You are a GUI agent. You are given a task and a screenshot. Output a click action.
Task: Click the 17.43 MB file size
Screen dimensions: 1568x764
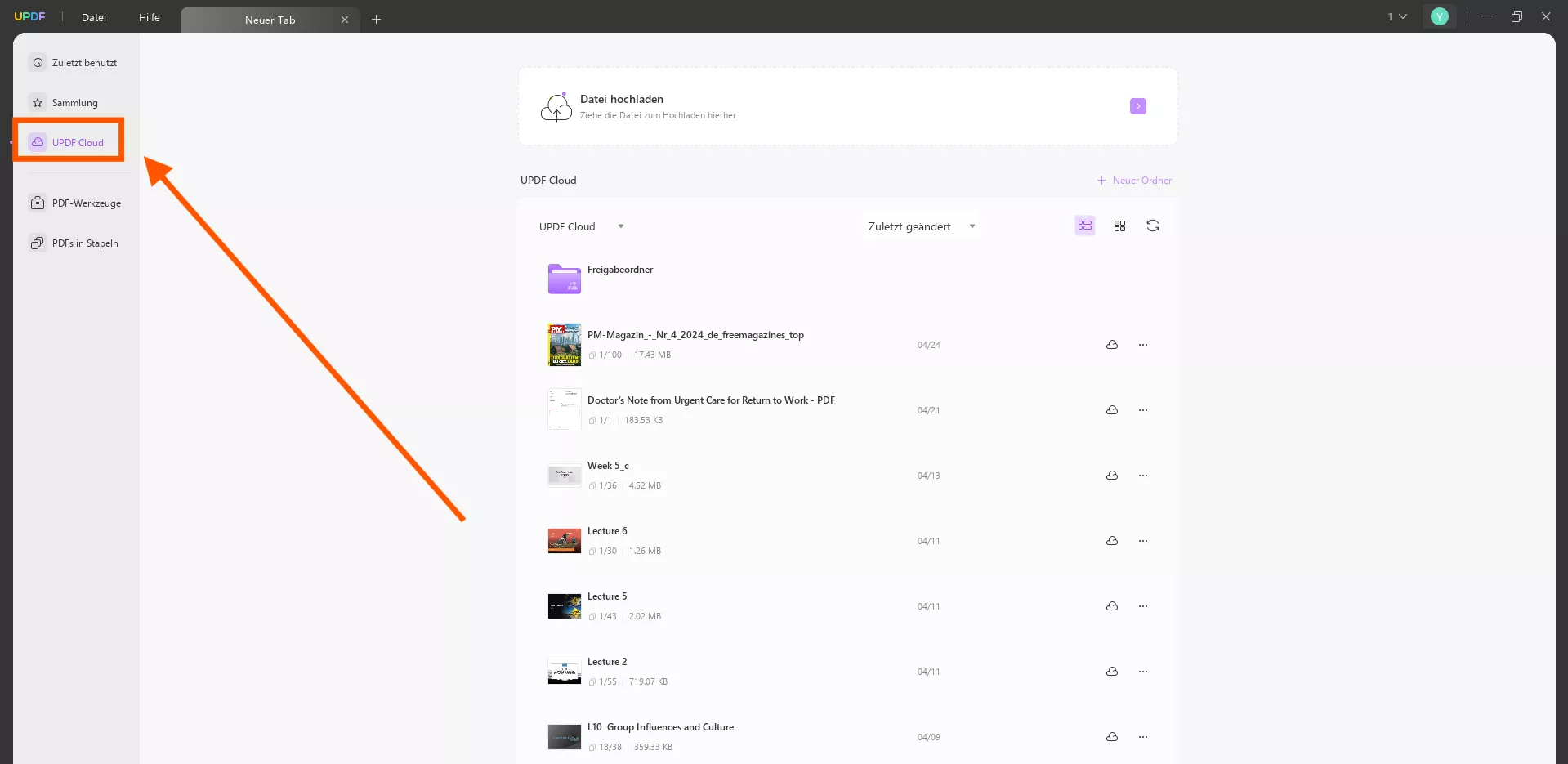(x=652, y=355)
